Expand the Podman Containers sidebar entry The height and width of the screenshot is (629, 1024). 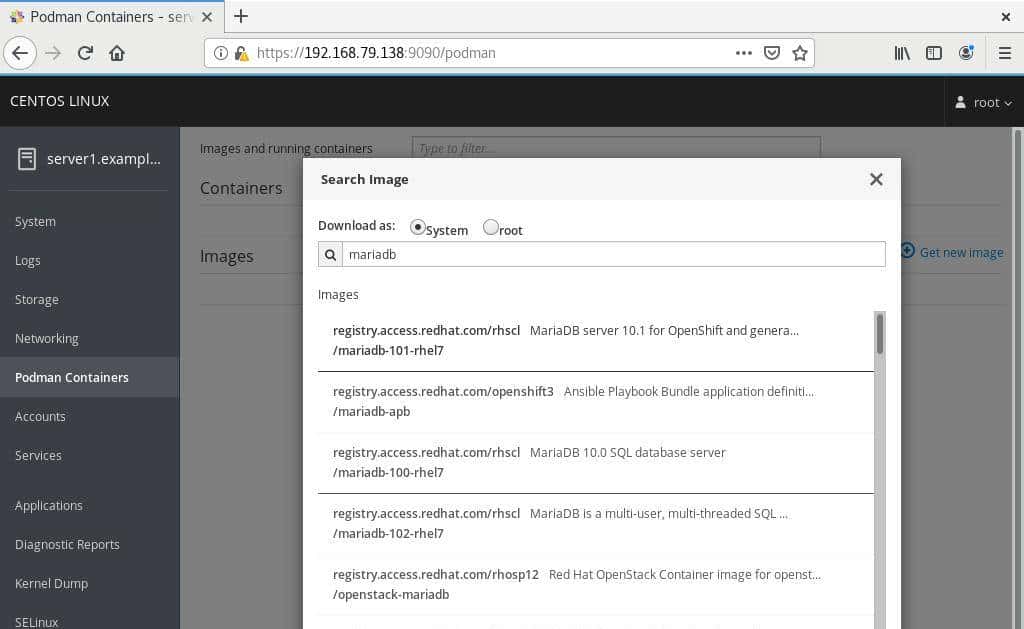tap(71, 377)
